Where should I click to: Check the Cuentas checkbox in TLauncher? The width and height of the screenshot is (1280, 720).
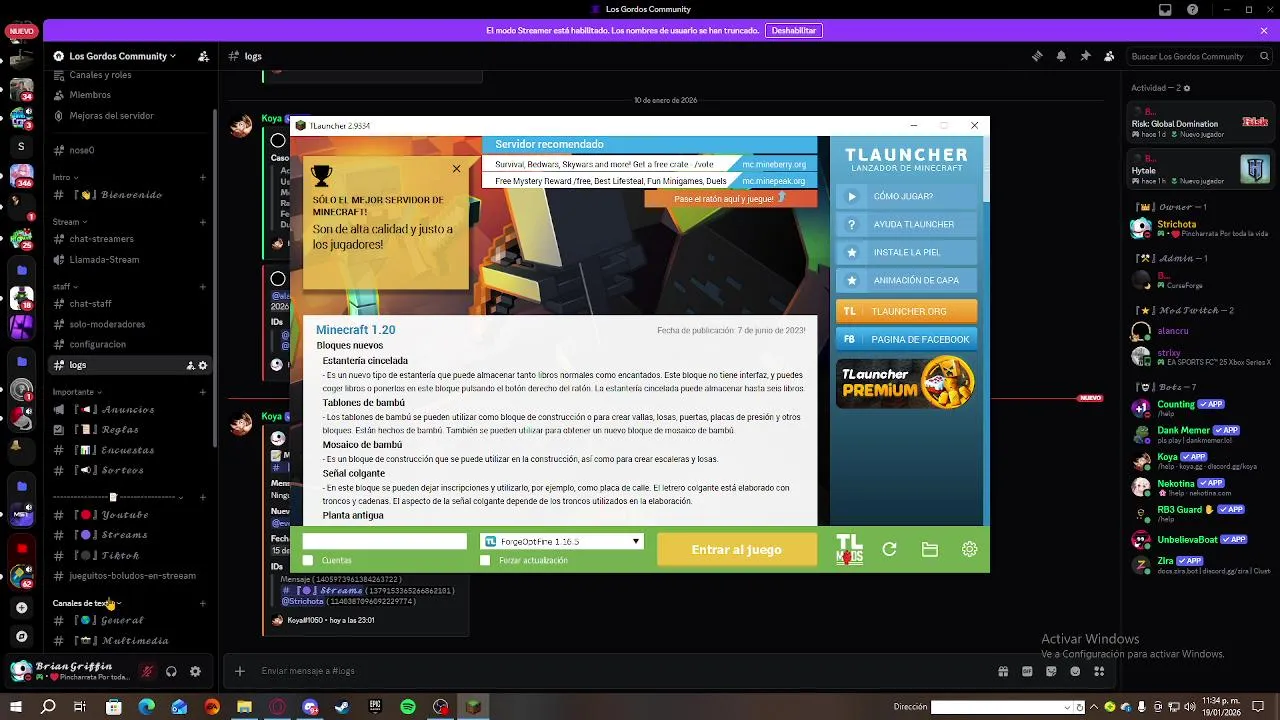(308, 560)
